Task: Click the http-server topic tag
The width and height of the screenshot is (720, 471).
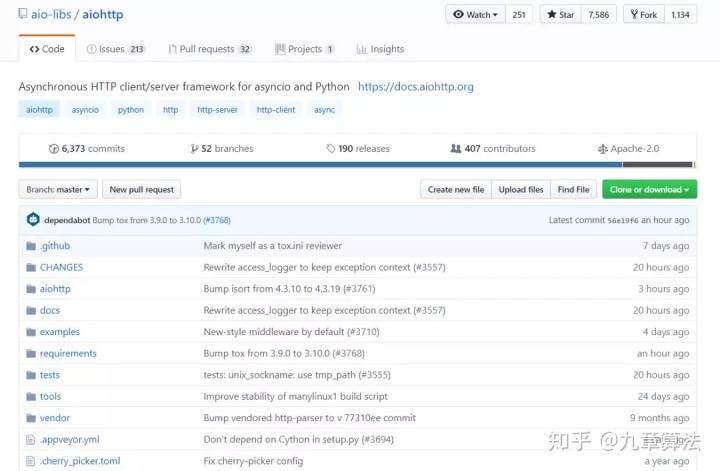Action: point(218,110)
